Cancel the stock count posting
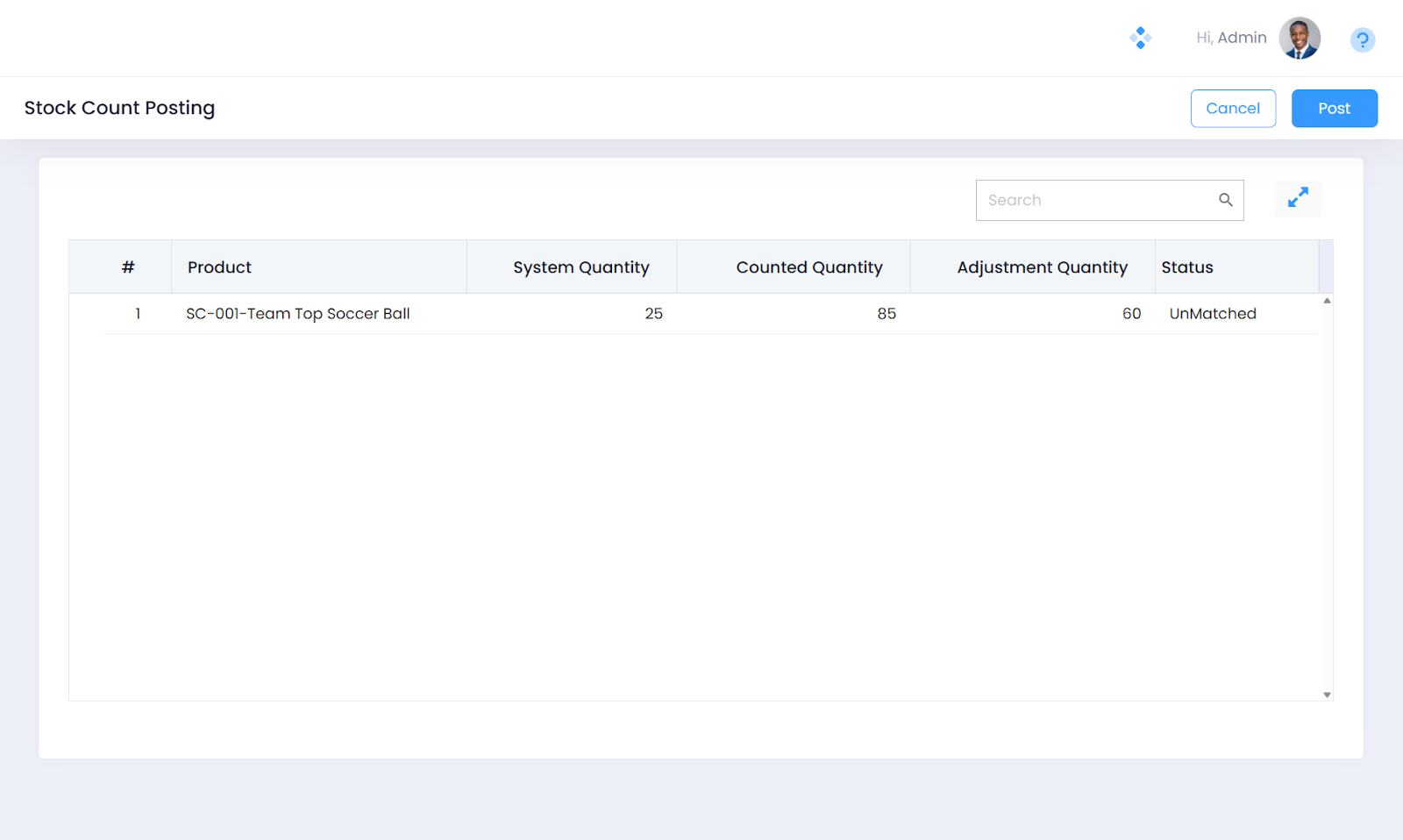The image size is (1403, 840). [x=1232, y=109]
